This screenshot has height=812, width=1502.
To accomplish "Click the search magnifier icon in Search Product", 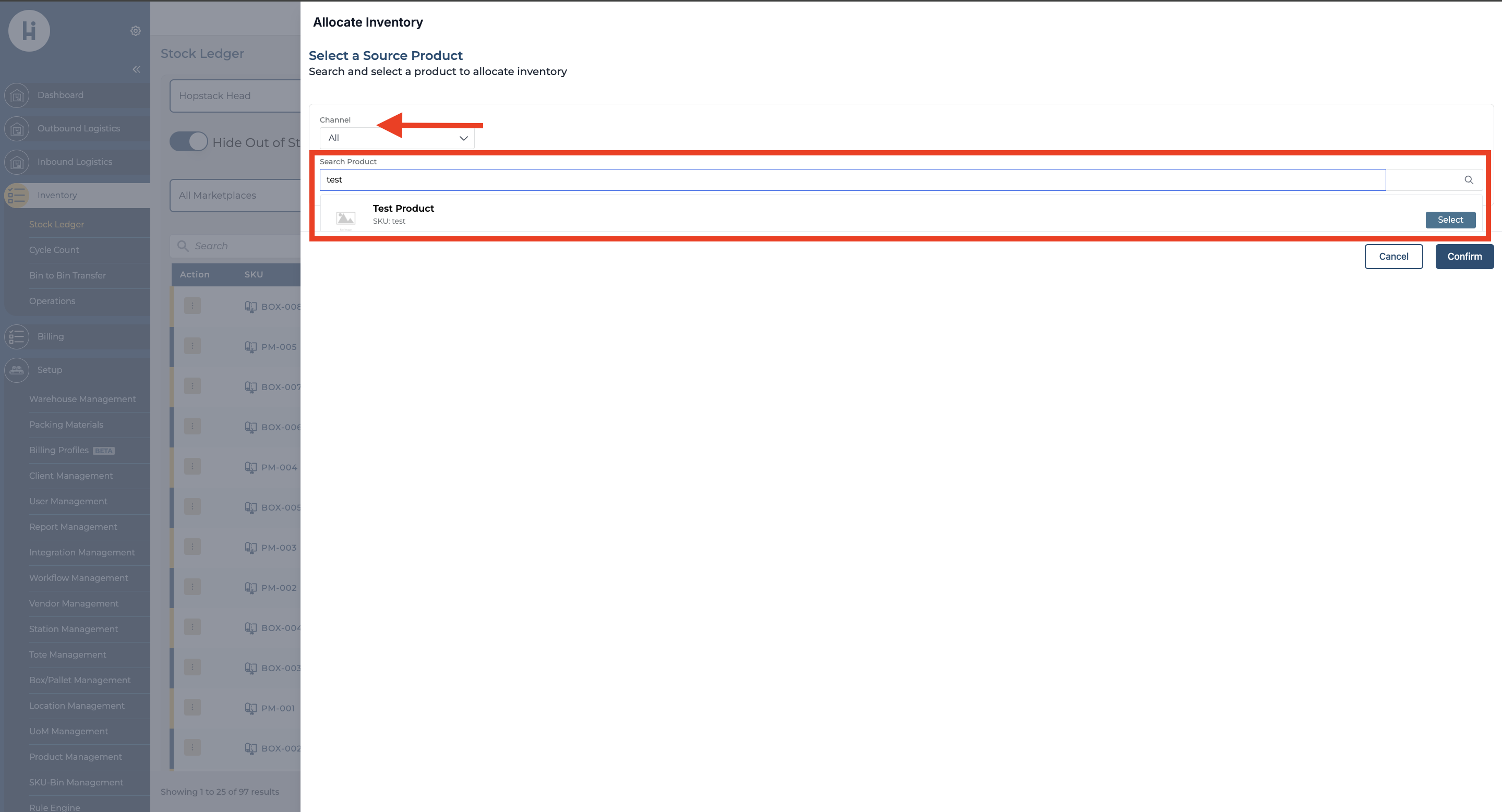I will tap(1468, 180).
